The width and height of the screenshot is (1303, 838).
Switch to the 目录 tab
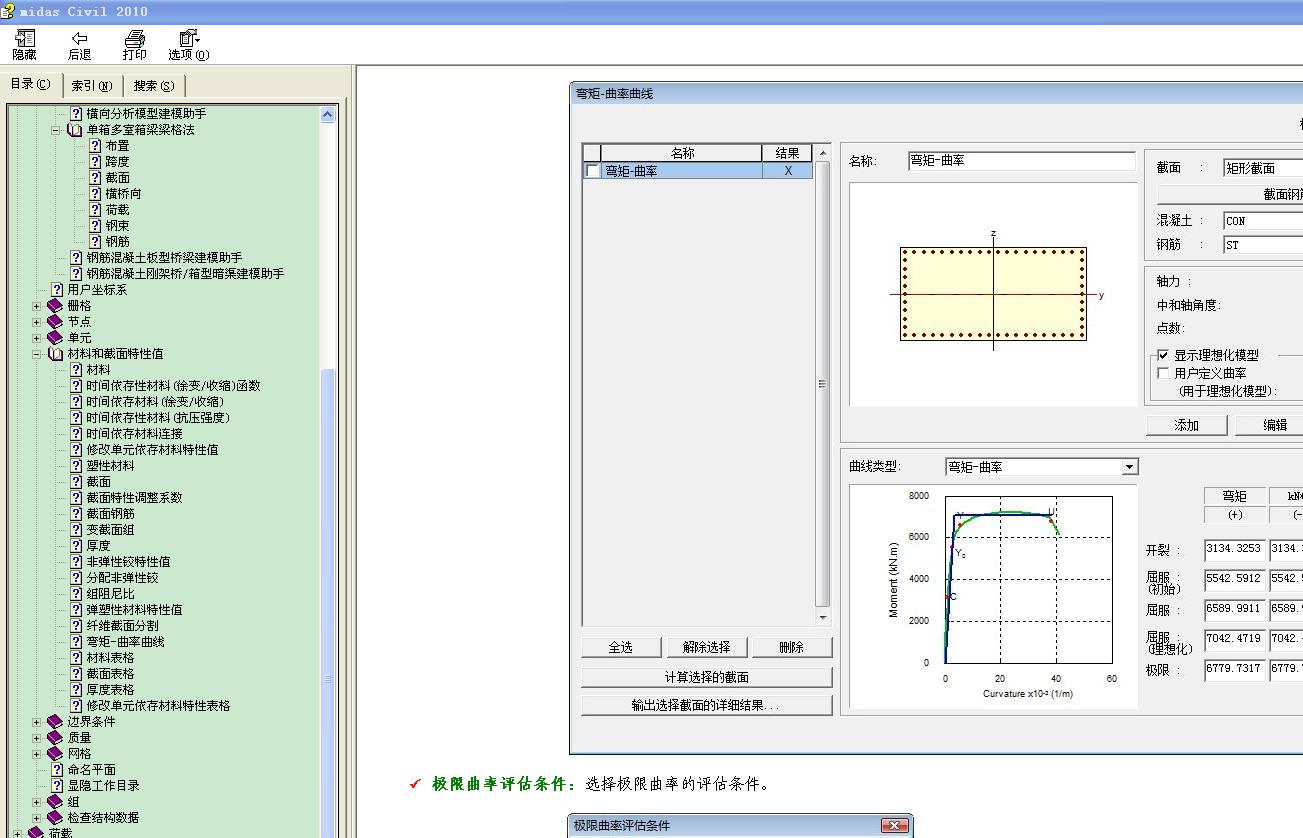(x=31, y=84)
